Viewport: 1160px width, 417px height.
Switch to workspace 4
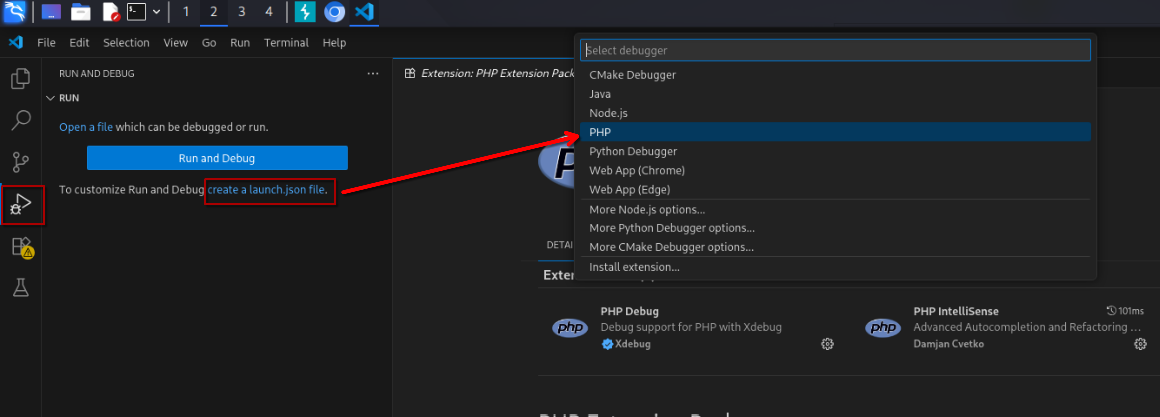(x=269, y=12)
